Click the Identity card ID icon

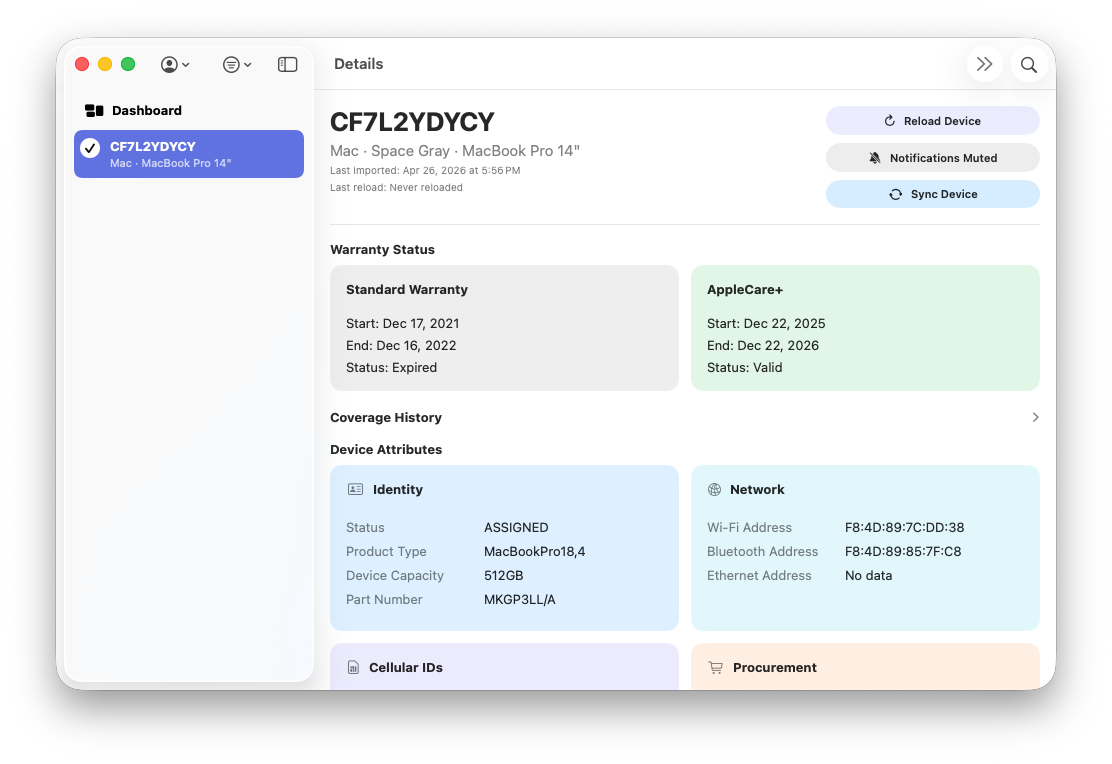tap(355, 489)
